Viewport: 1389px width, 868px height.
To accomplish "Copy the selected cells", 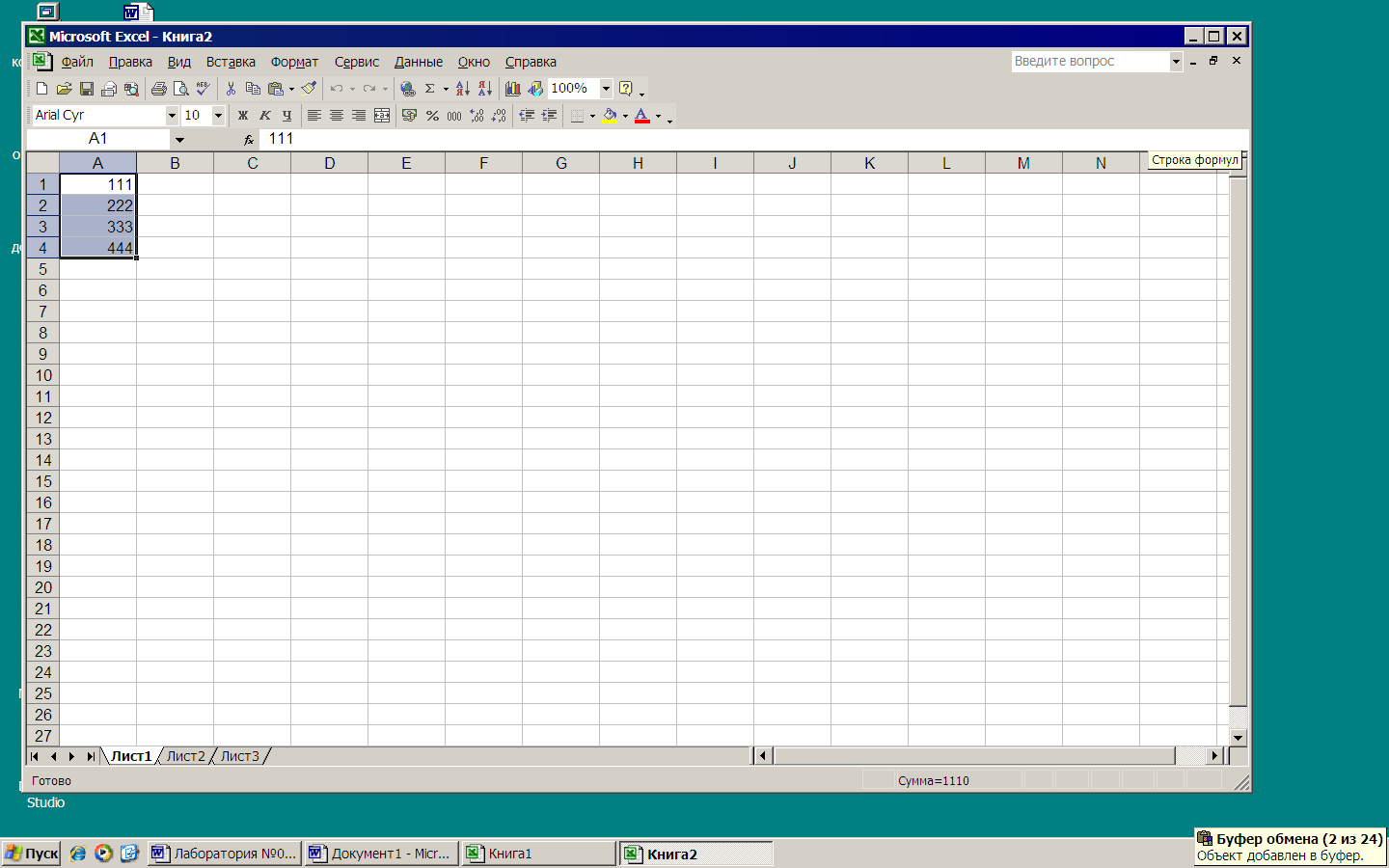I will (x=253, y=89).
